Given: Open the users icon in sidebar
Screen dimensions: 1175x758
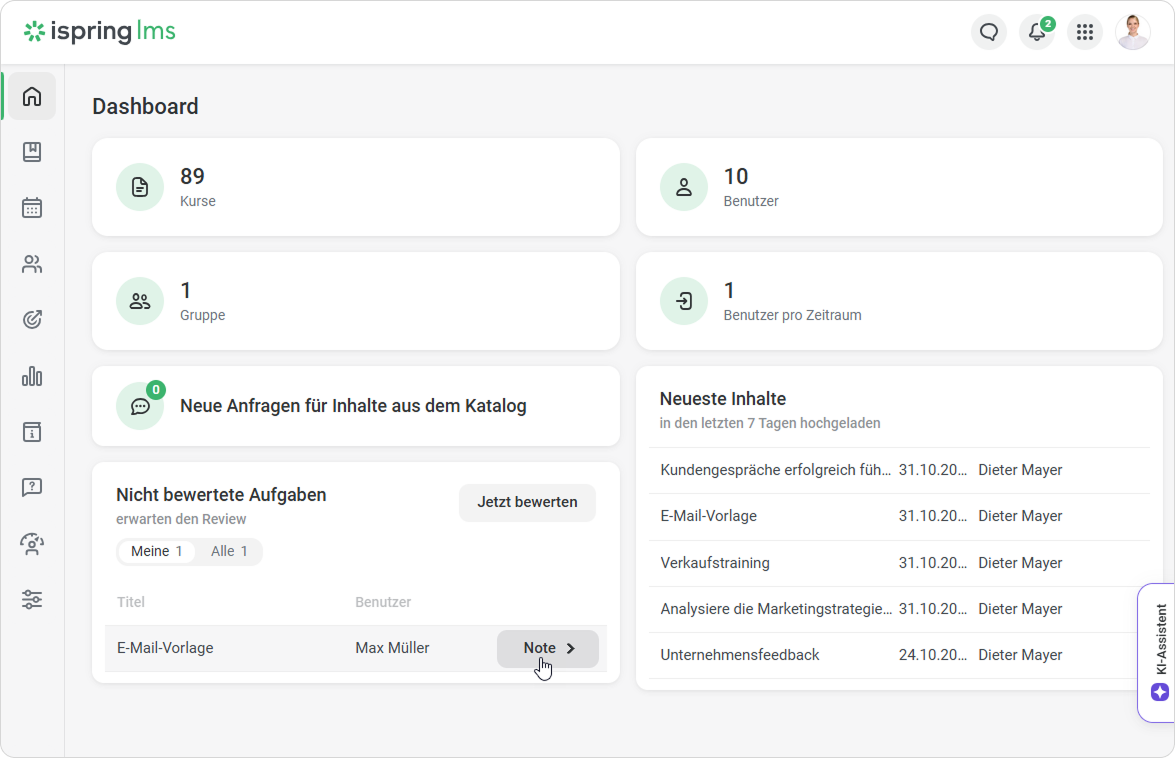Looking at the screenshot, I should pos(32,264).
